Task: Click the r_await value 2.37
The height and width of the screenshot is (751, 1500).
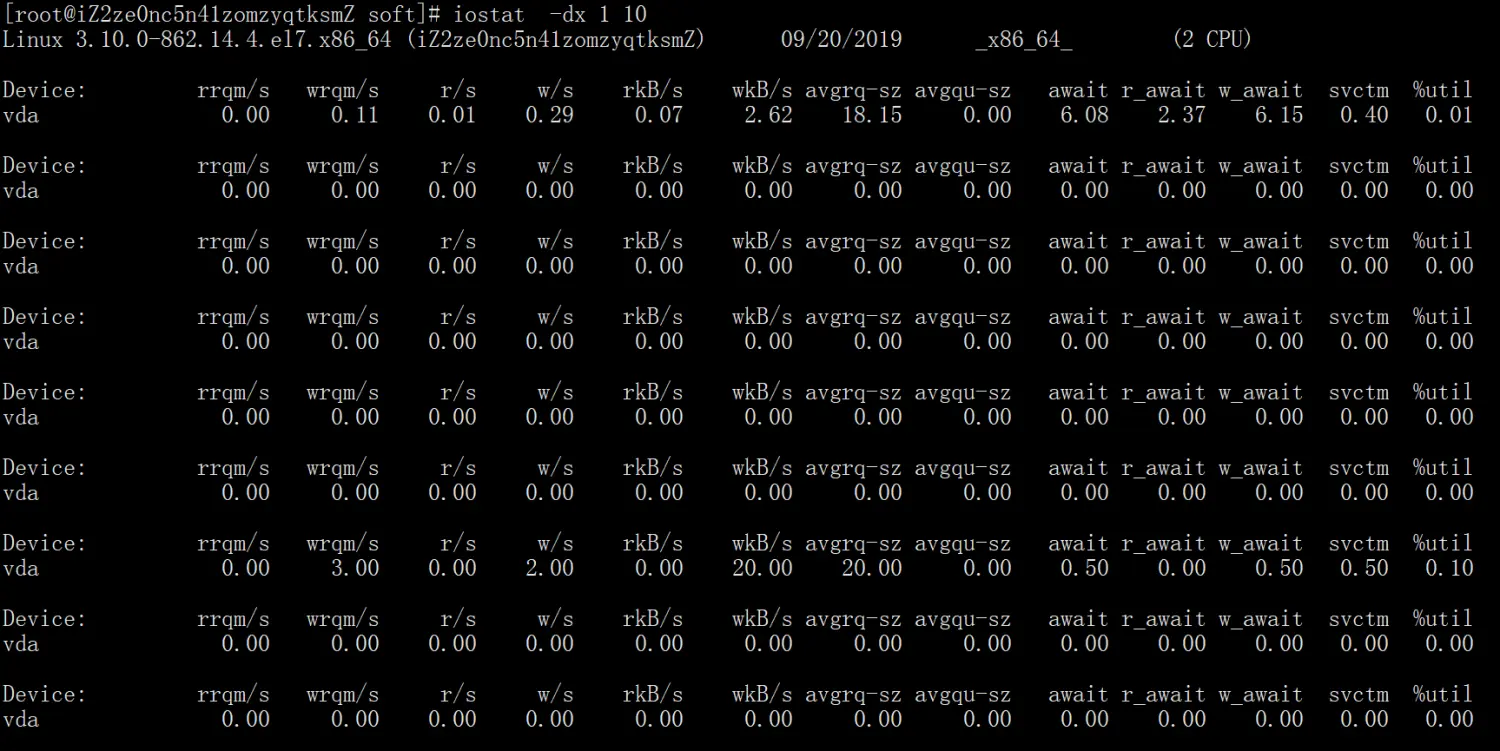Action: click(1181, 115)
